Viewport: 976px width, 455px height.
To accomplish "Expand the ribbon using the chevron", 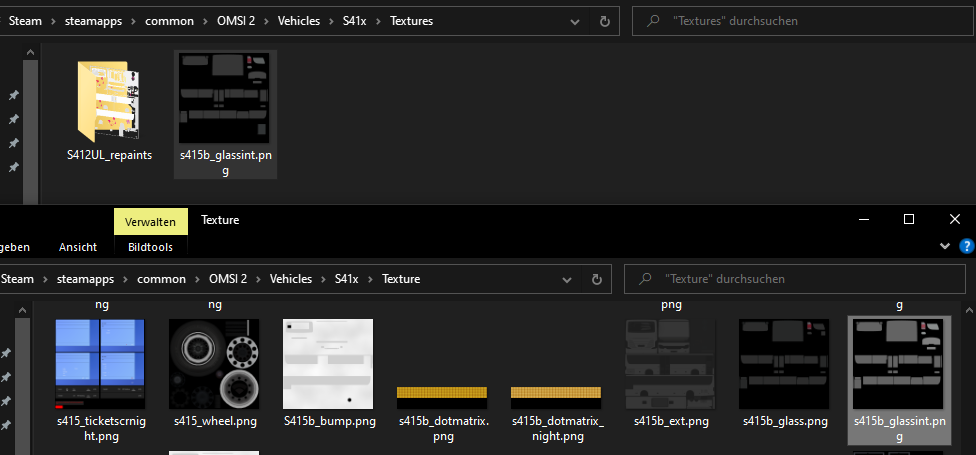I will pos(946,246).
